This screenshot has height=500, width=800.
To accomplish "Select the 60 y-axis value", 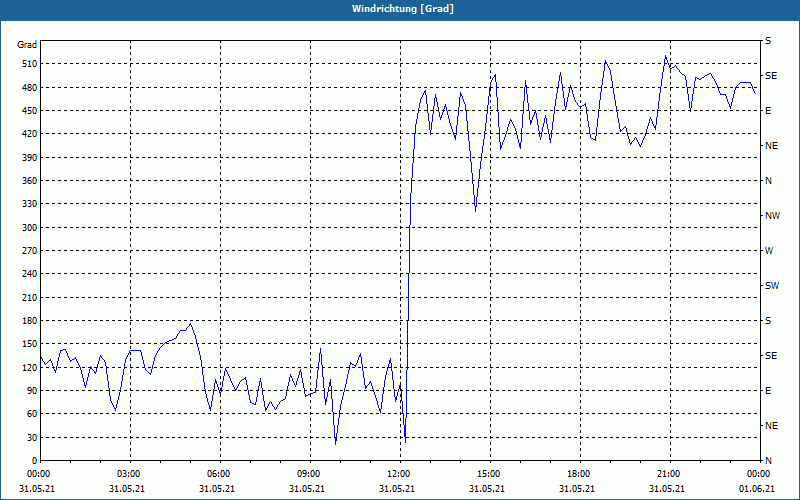I will click(x=31, y=414).
